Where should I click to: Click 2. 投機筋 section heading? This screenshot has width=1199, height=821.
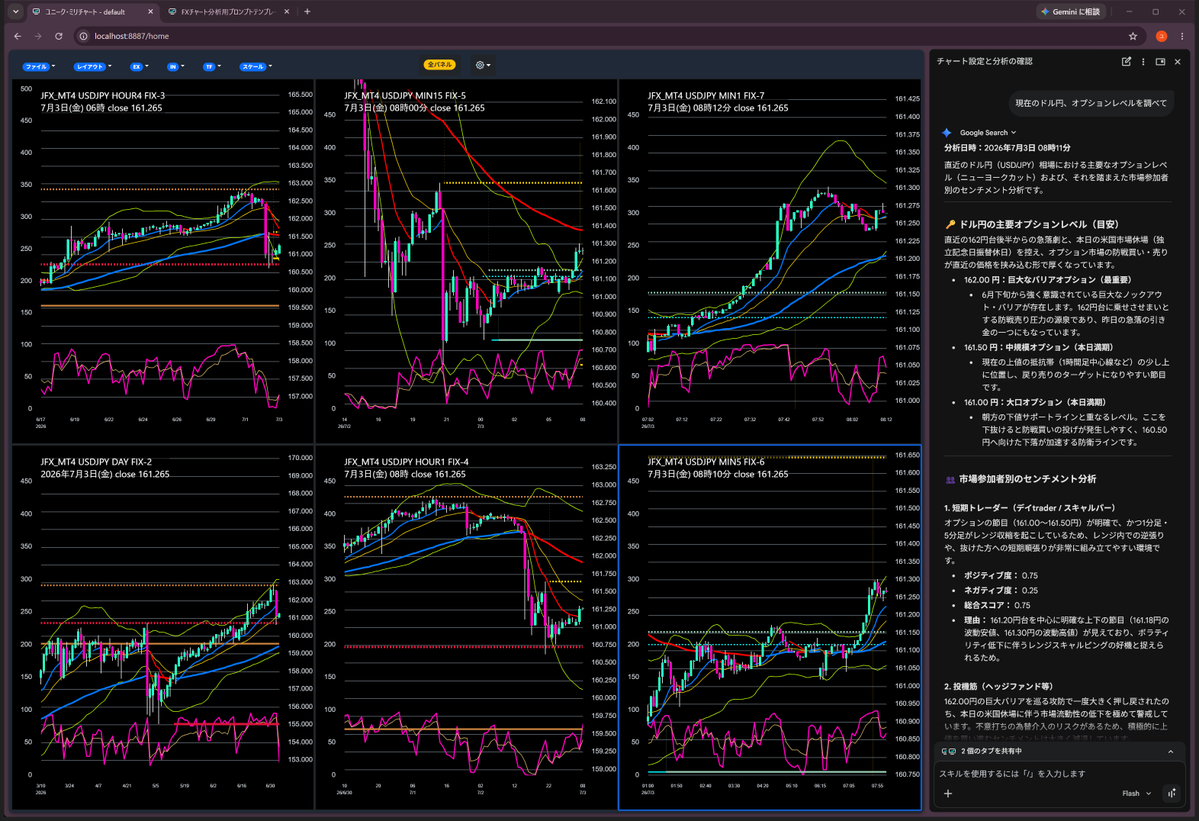point(998,686)
